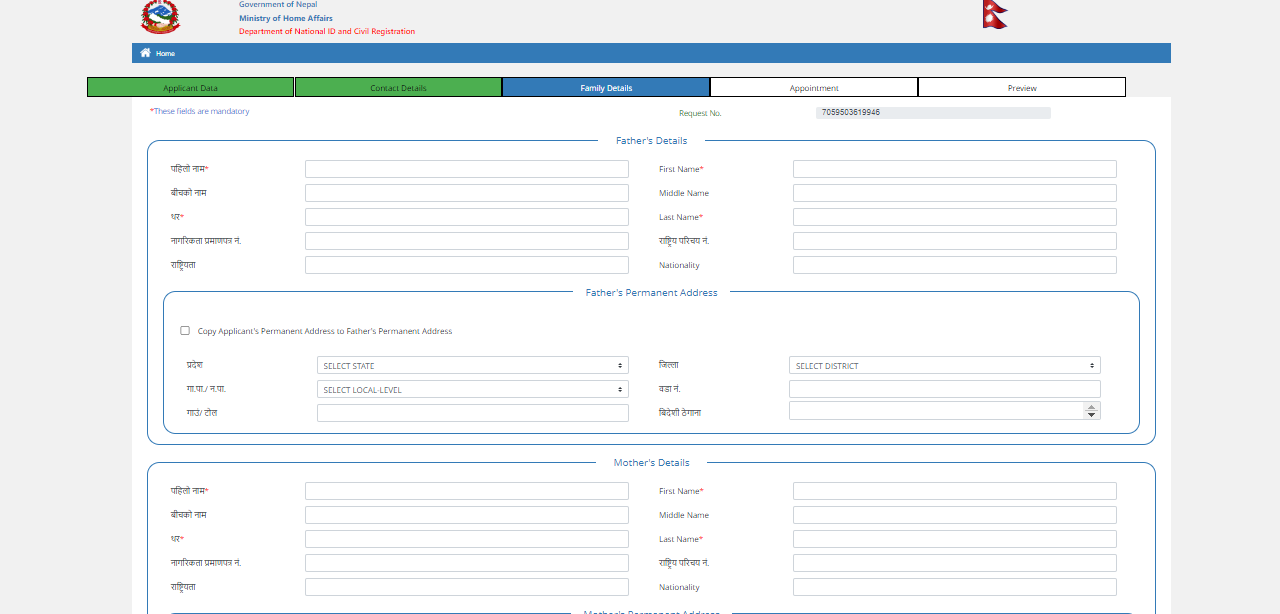The width and height of the screenshot is (1280, 614).
Task: Focus Mother's English First Name field
Action: 954,491
